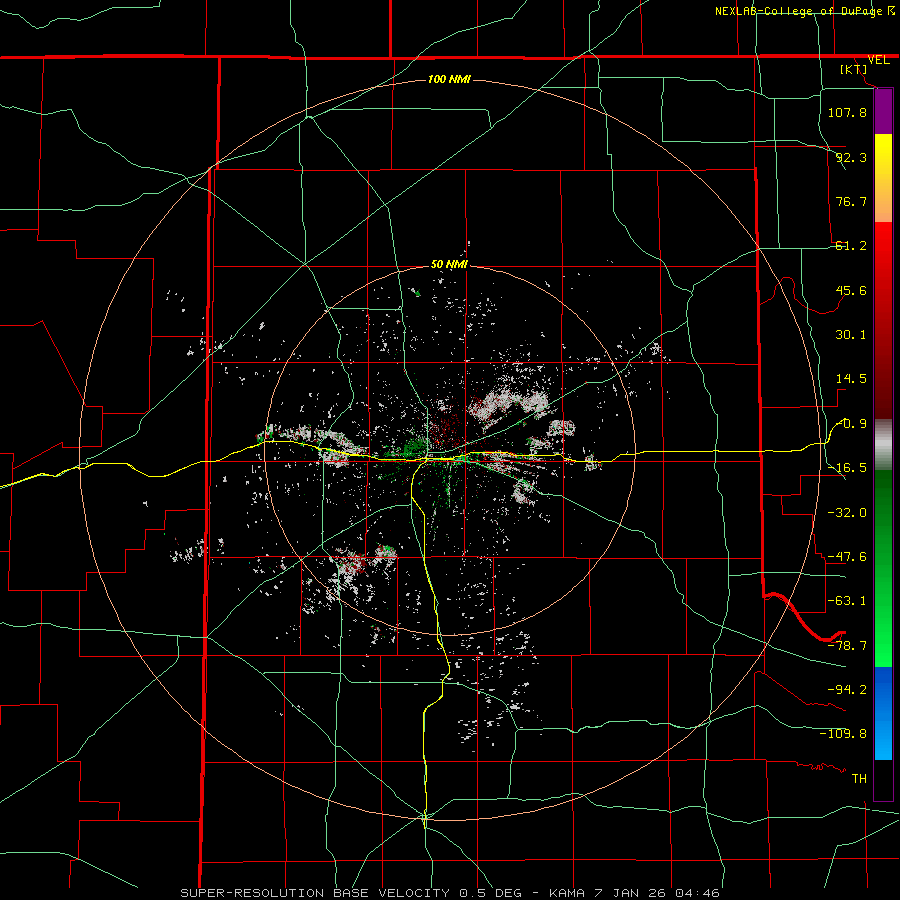This screenshot has height=900, width=900.
Task: Select the -63.1 legend value
Action: (x=847, y=601)
